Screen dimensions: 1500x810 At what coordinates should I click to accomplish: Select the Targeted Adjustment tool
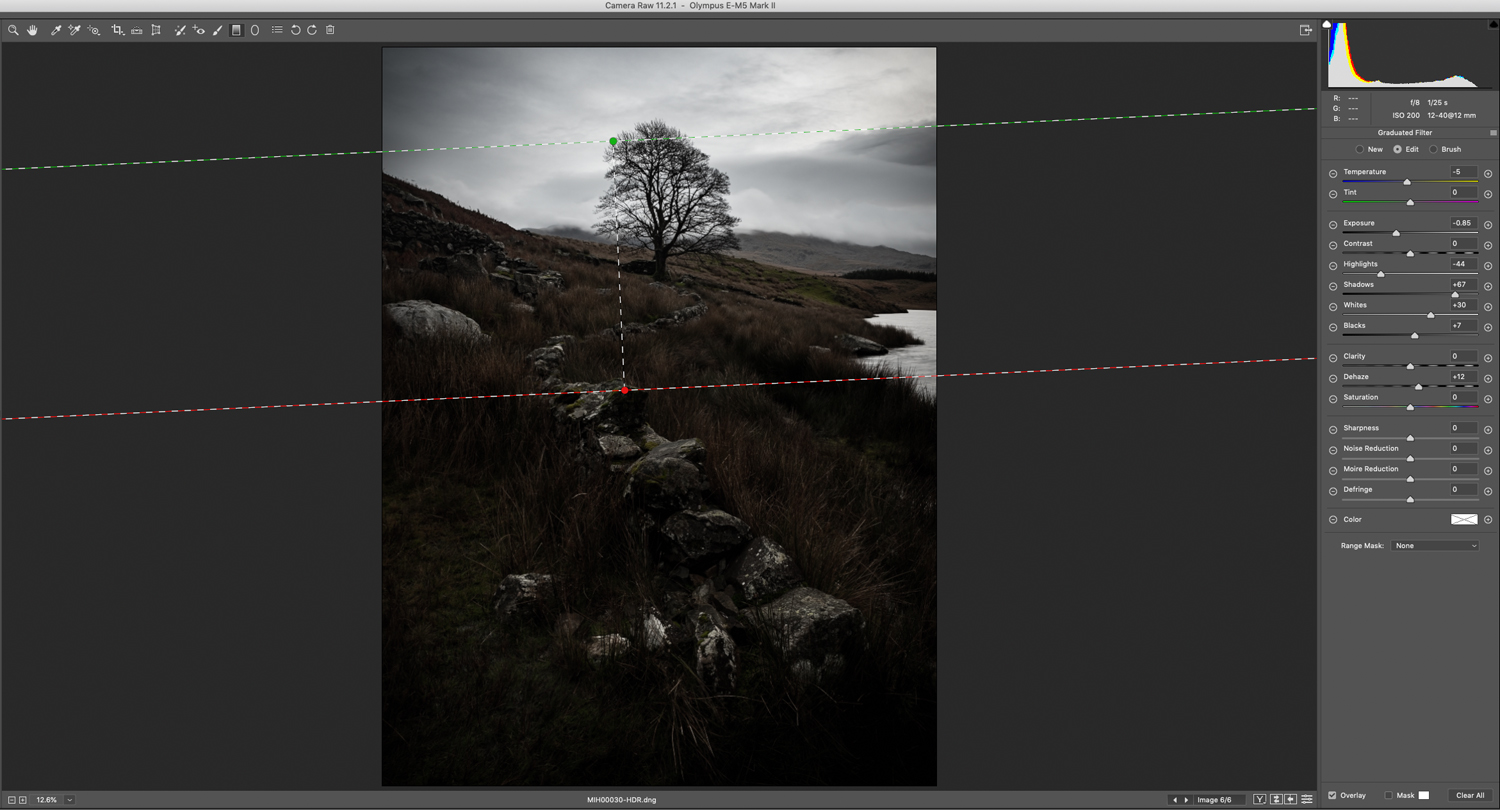pos(94,30)
